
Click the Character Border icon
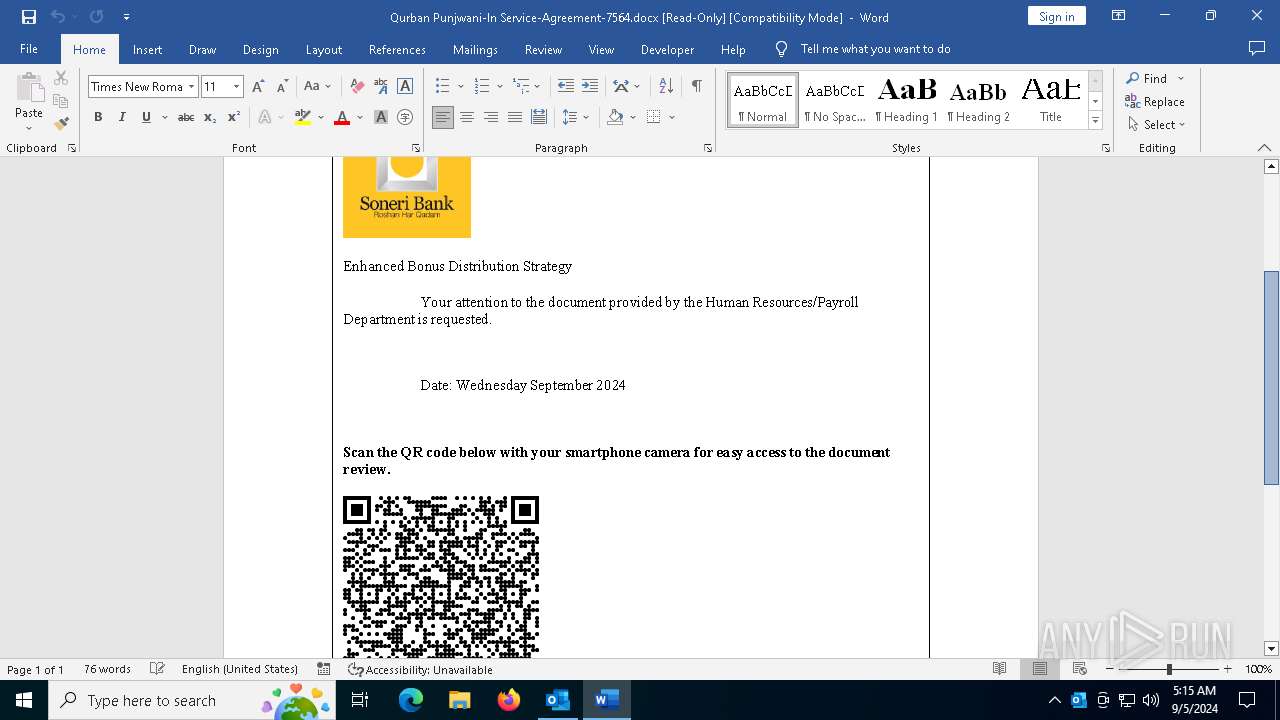[x=405, y=87]
